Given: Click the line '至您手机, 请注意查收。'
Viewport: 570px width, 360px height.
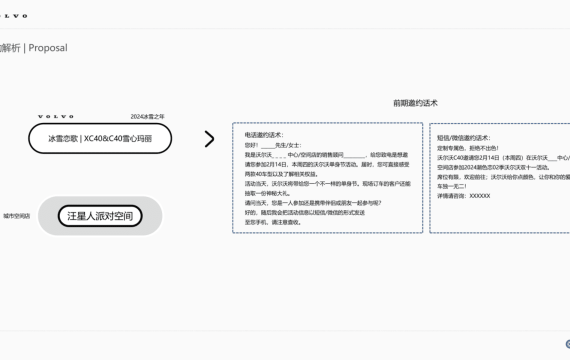Looking at the screenshot, I should (273, 222).
